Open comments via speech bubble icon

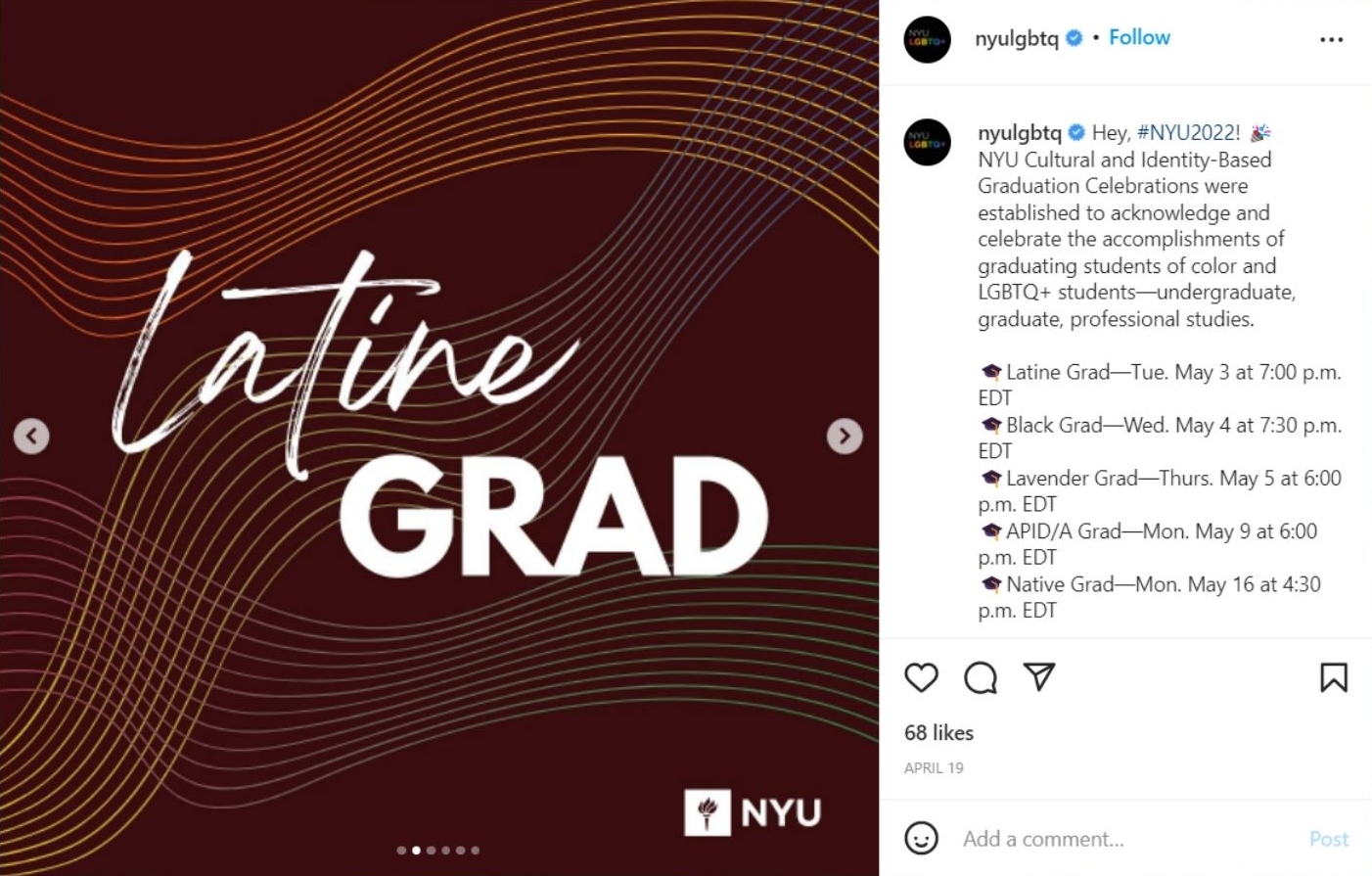tap(980, 677)
